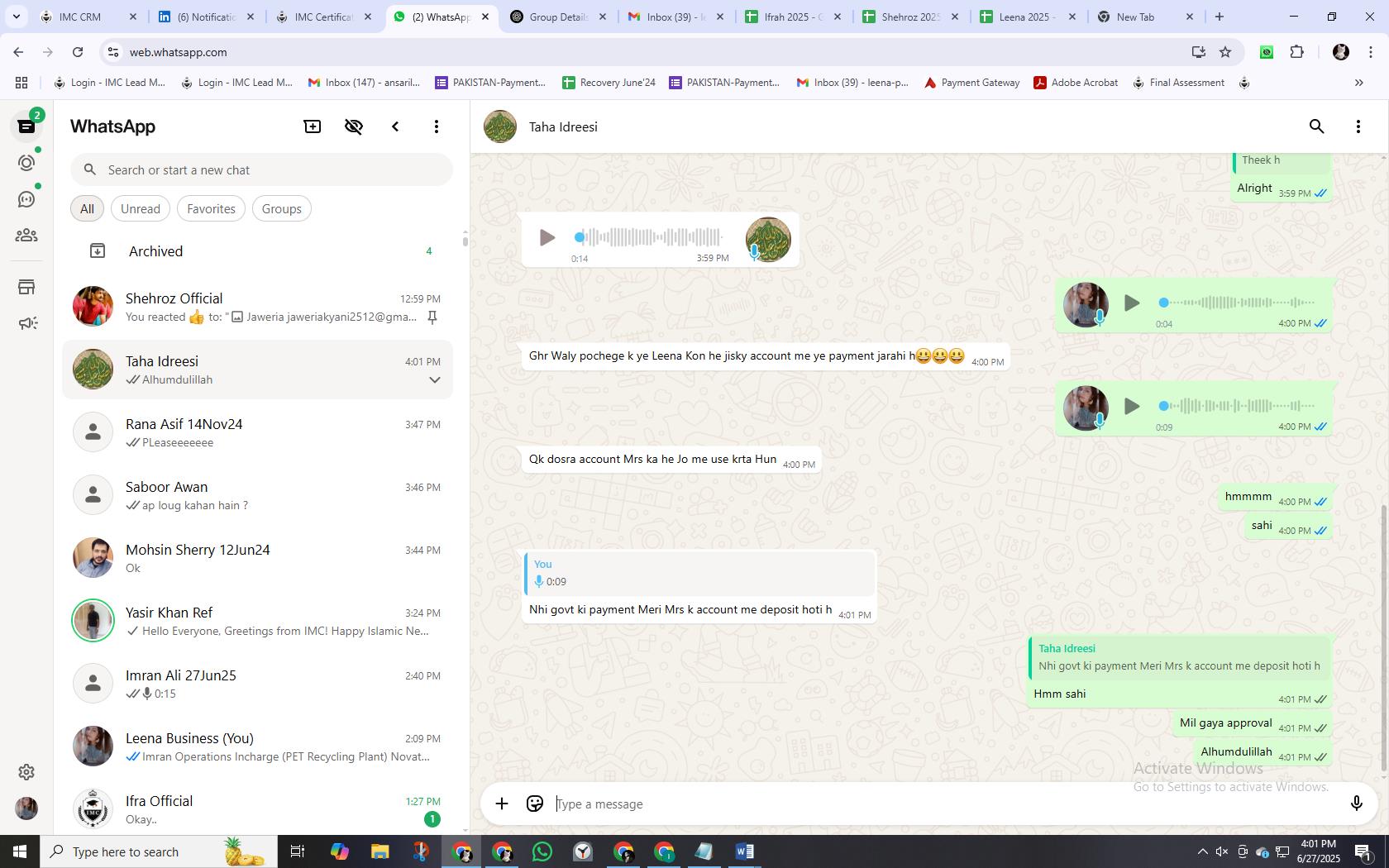Open the Status icon in sidebar
The width and height of the screenshot is (1389, 868).
(x=26, y=163)
